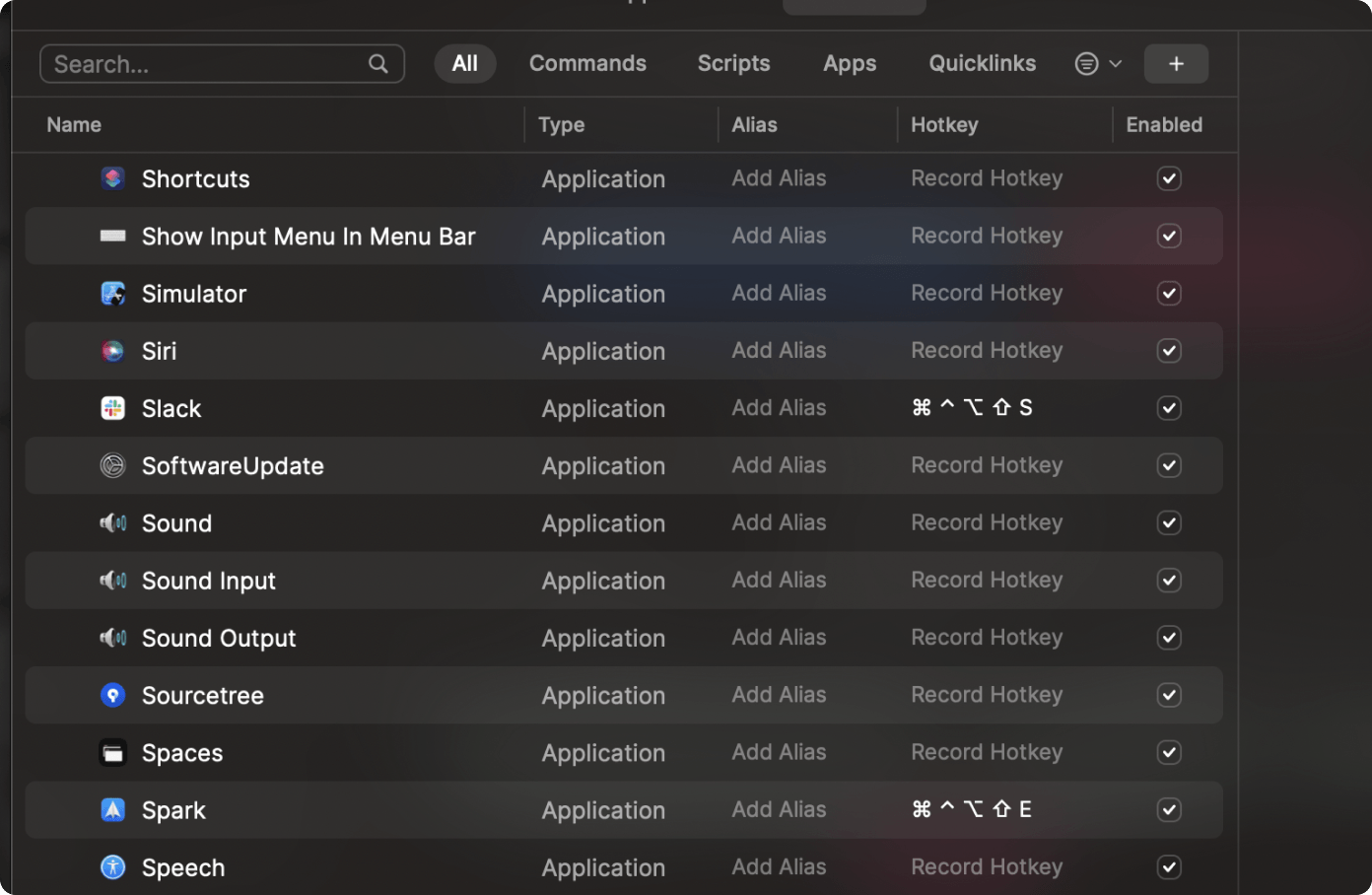Select the Speech accessibility icon
This screenshot has width=1372, height=895.
(113, 867)
